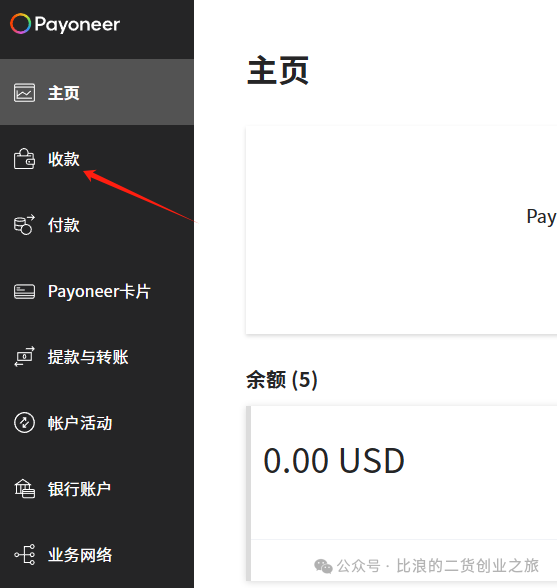Open 银行账户 settings
This screenshot has height=588, width=557.
[x=97, y=489]
